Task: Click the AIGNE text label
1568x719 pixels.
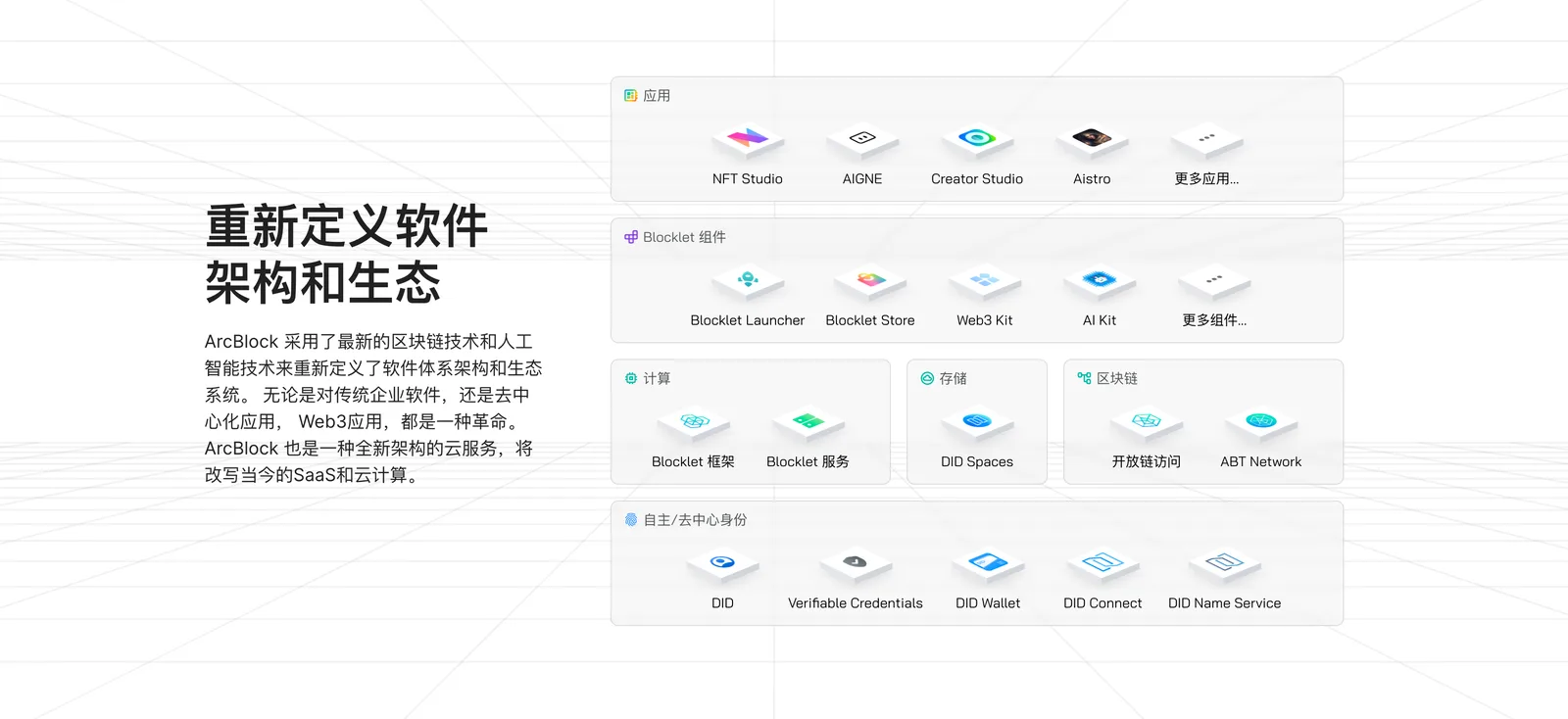Action: click(x=862, y=179)
